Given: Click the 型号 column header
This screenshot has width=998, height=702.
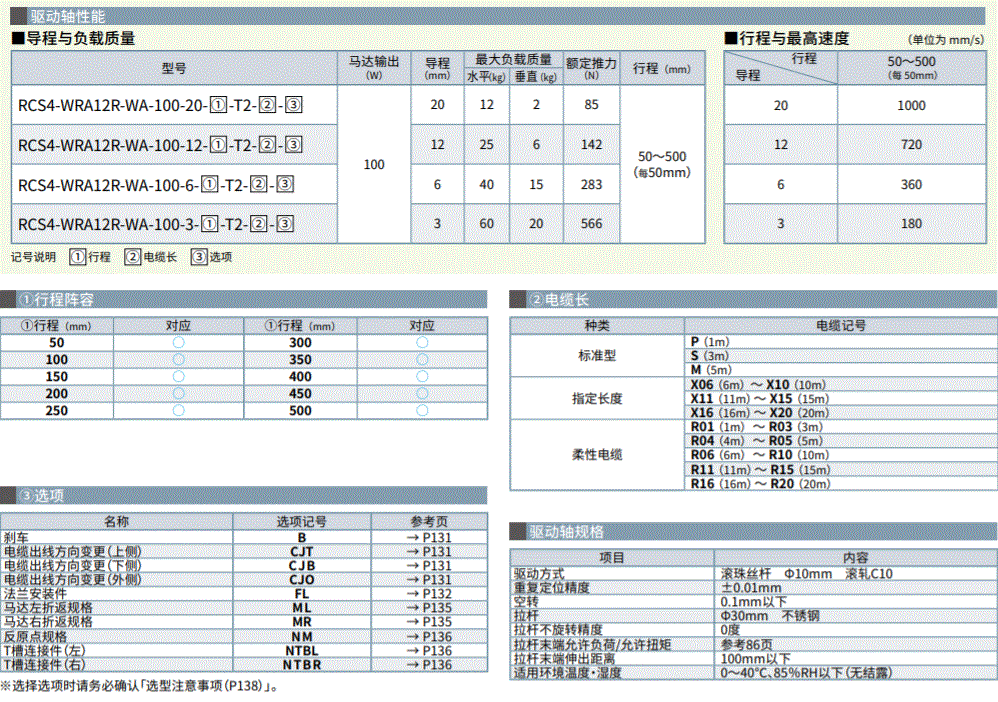Looking at the screenshot, I should click(174, 68).
